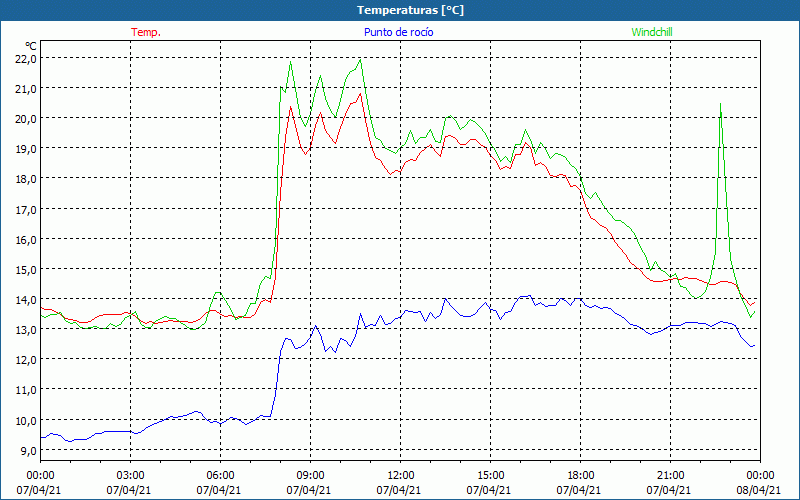Click the 08/04/21 date label
The height and width of the screenshot is (500, 800).
click(759, 490)
